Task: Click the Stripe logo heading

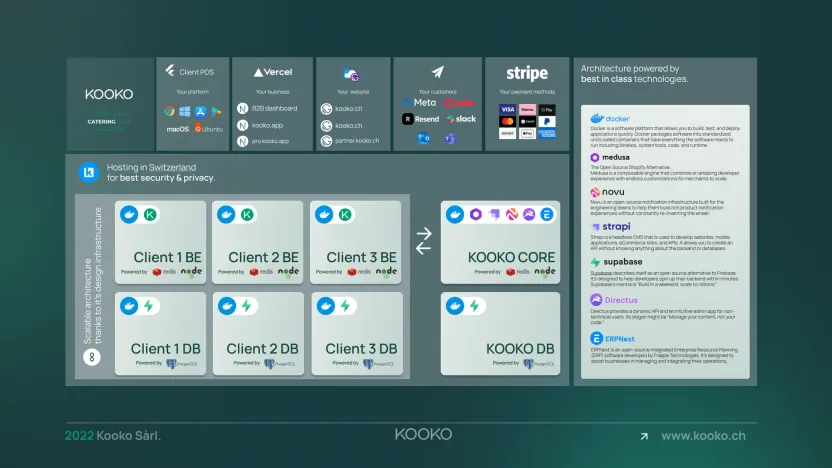Action: 527,73
